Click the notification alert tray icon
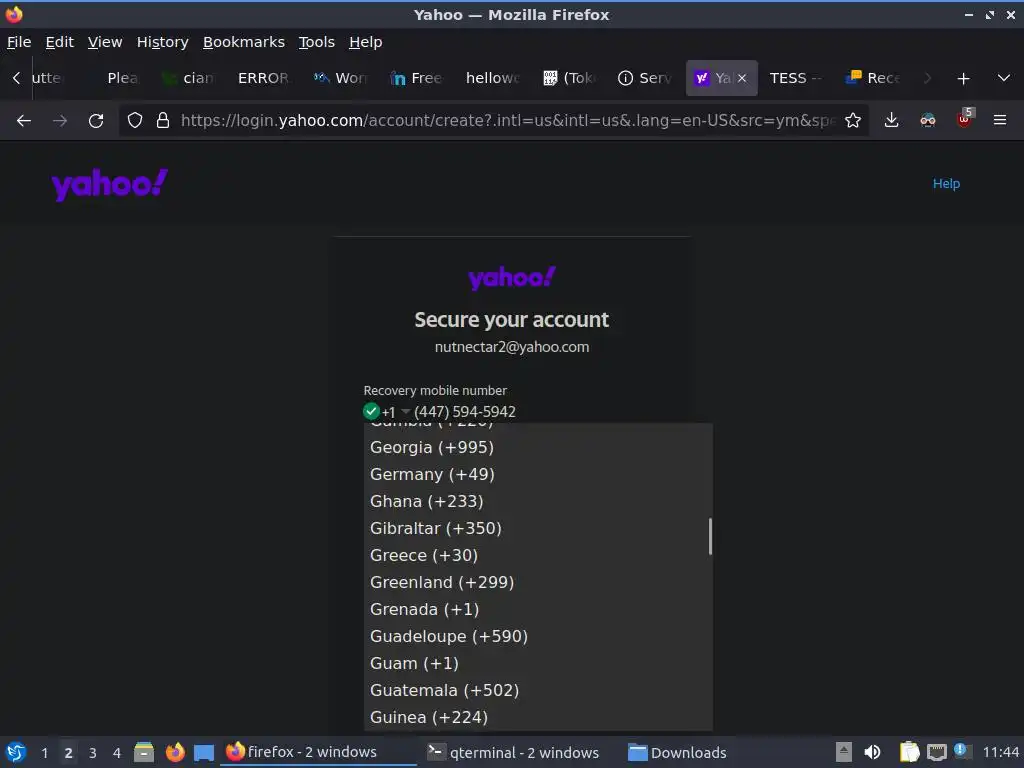Viewport: 1024px width, 768px height. click(961, 751)
